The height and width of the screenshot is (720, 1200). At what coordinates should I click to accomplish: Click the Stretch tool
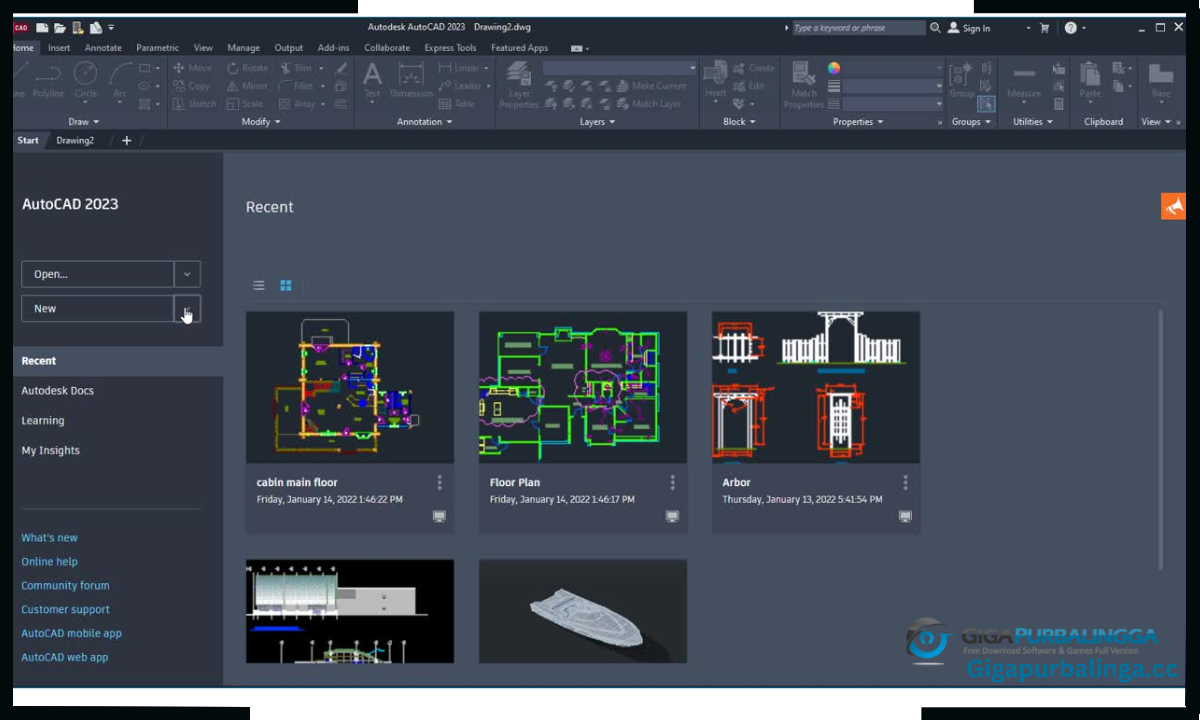click(x=195, y=104)
